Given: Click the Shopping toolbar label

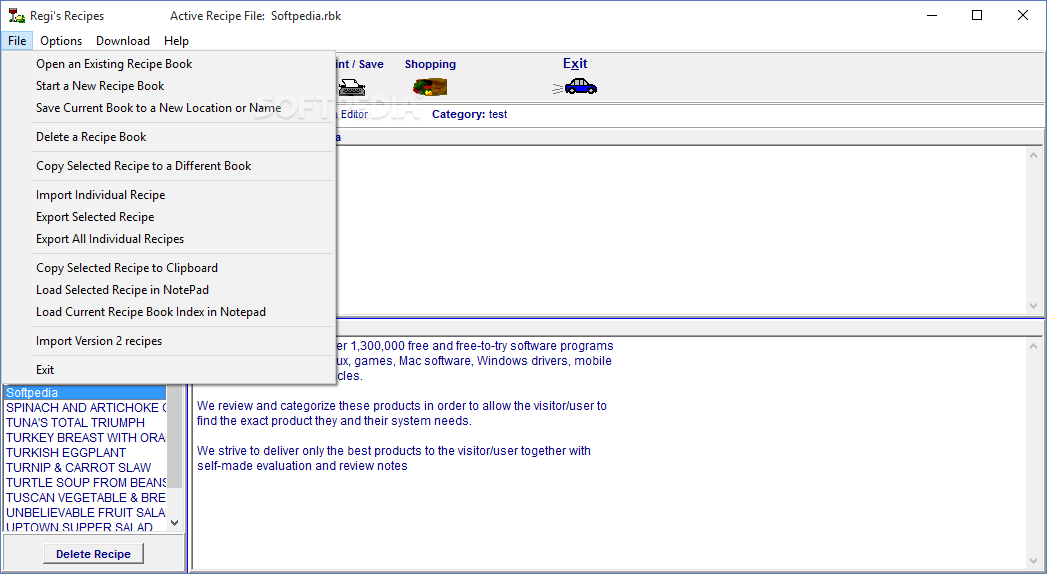Looking at the screenshot, I should 430,64.
